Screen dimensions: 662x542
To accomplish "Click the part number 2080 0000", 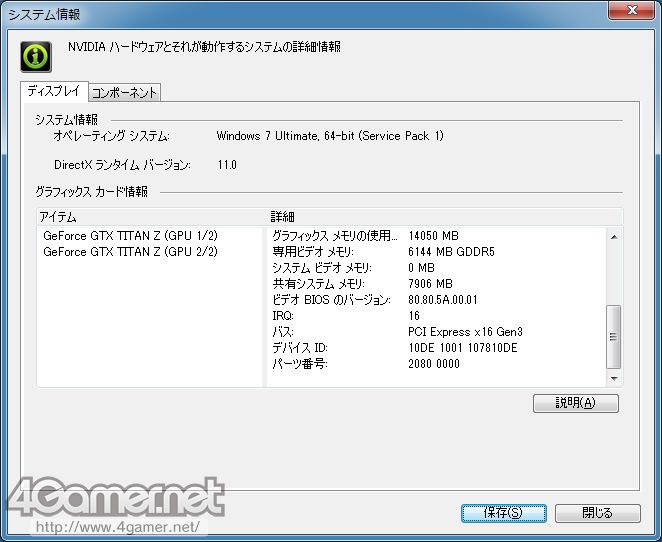I will 434,364.
